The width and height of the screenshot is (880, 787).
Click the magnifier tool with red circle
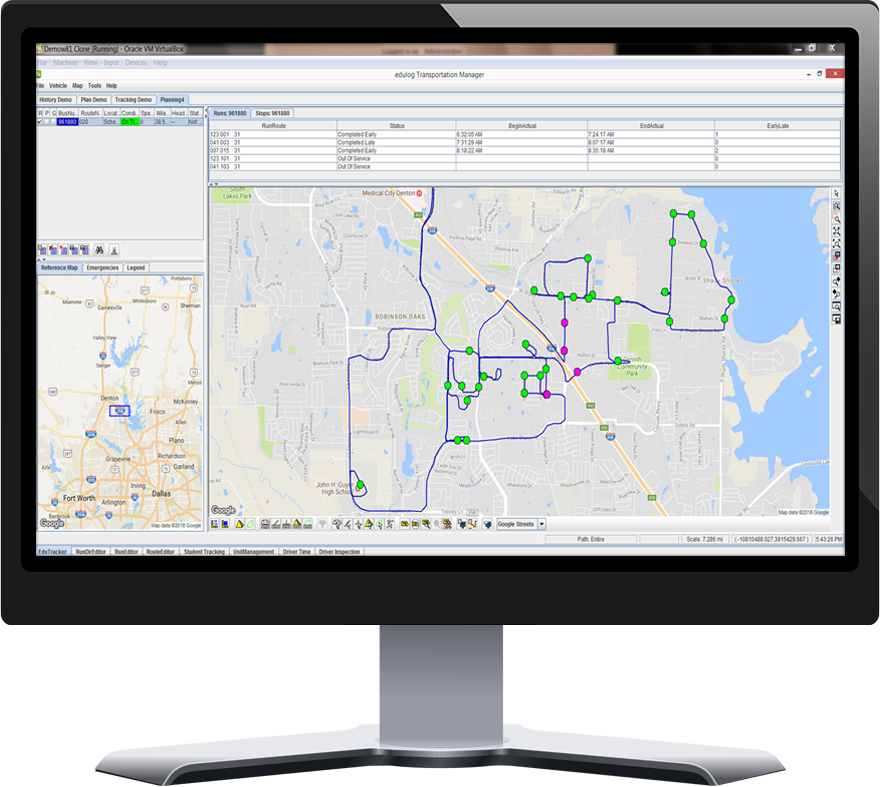click(x=836, y=218)
